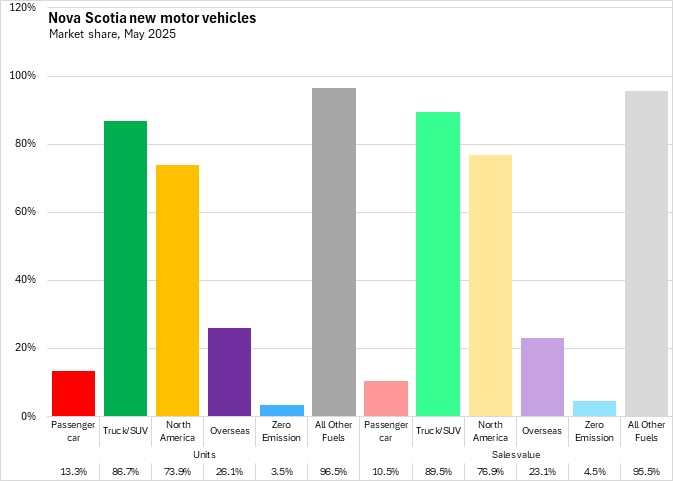Click the pale yellow North America sales bar
Image resolution: width=673 pixels, height=481 pixels.
(490, 285)
